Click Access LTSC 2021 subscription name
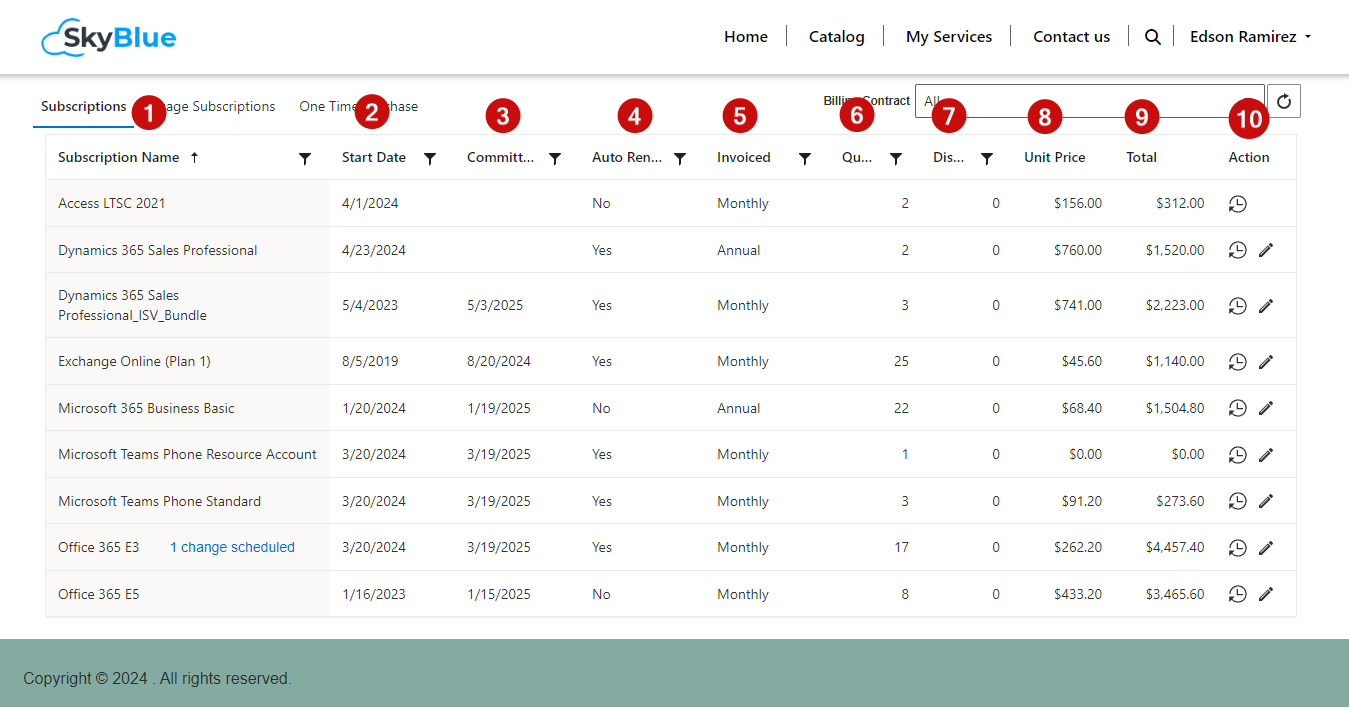This screenshot has width=1349, height=708. click(x=112, y=204)
